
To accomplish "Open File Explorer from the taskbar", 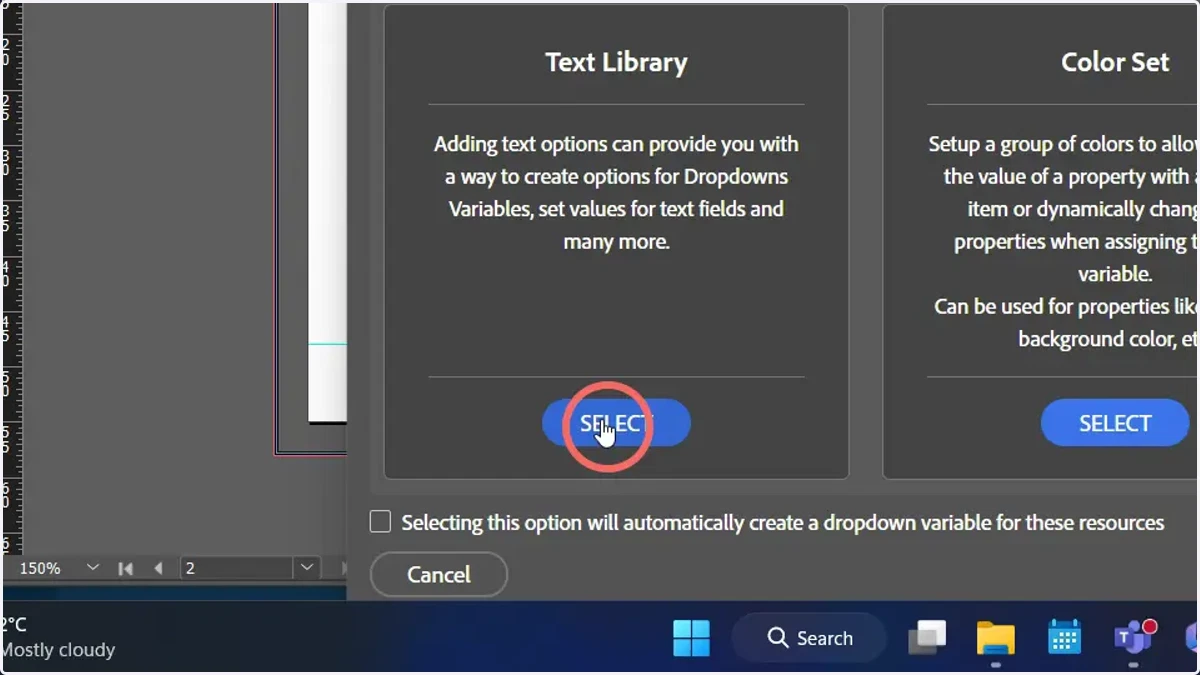I will pos(995,638).
